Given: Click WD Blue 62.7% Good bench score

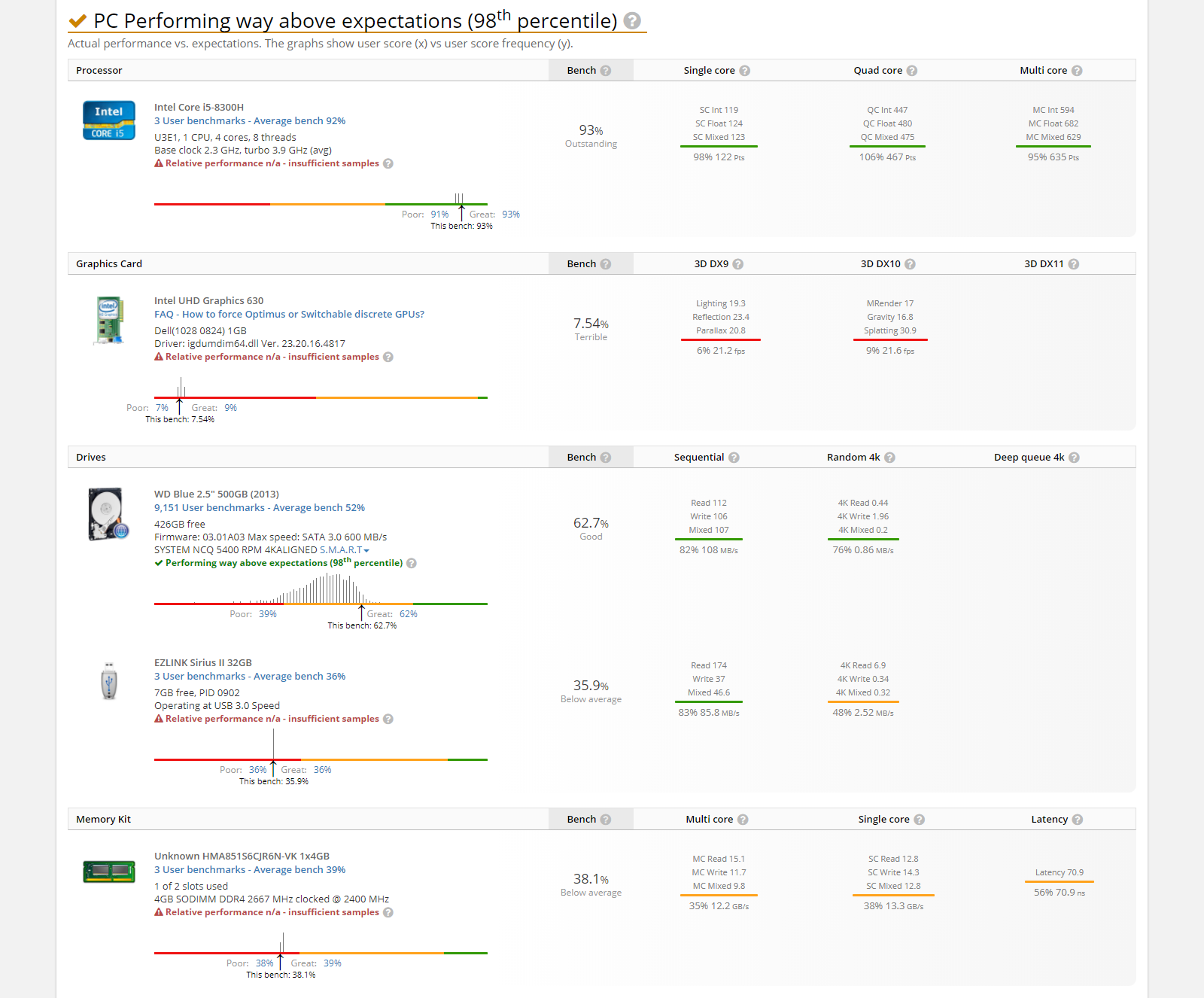Looking at the screenshot, I should click(591, 528).
